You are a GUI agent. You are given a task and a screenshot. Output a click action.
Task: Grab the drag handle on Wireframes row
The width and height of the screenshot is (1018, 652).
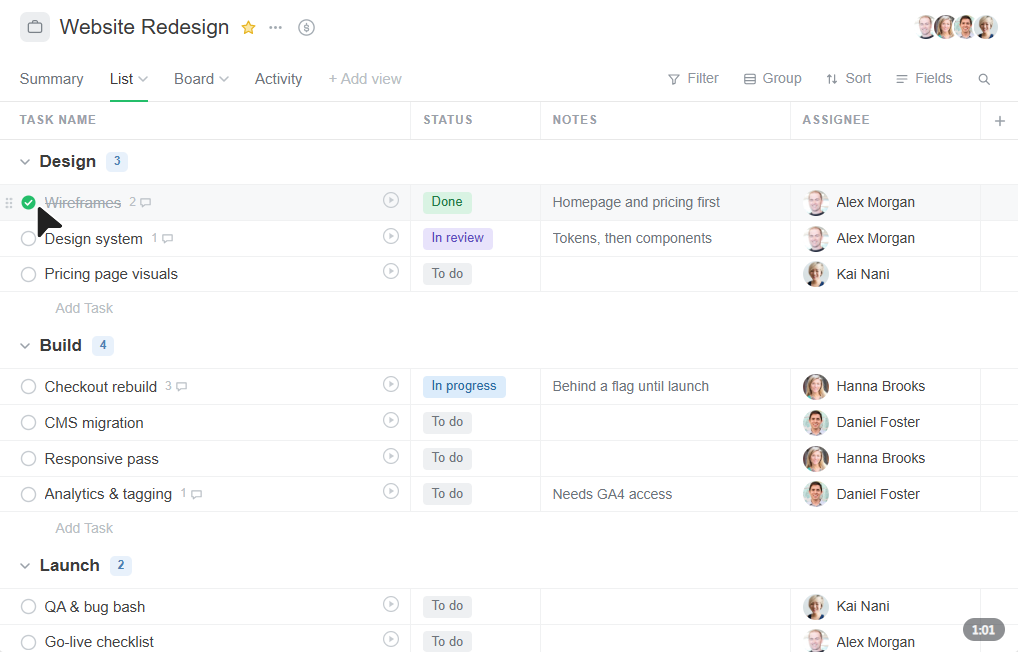[9, 203]
